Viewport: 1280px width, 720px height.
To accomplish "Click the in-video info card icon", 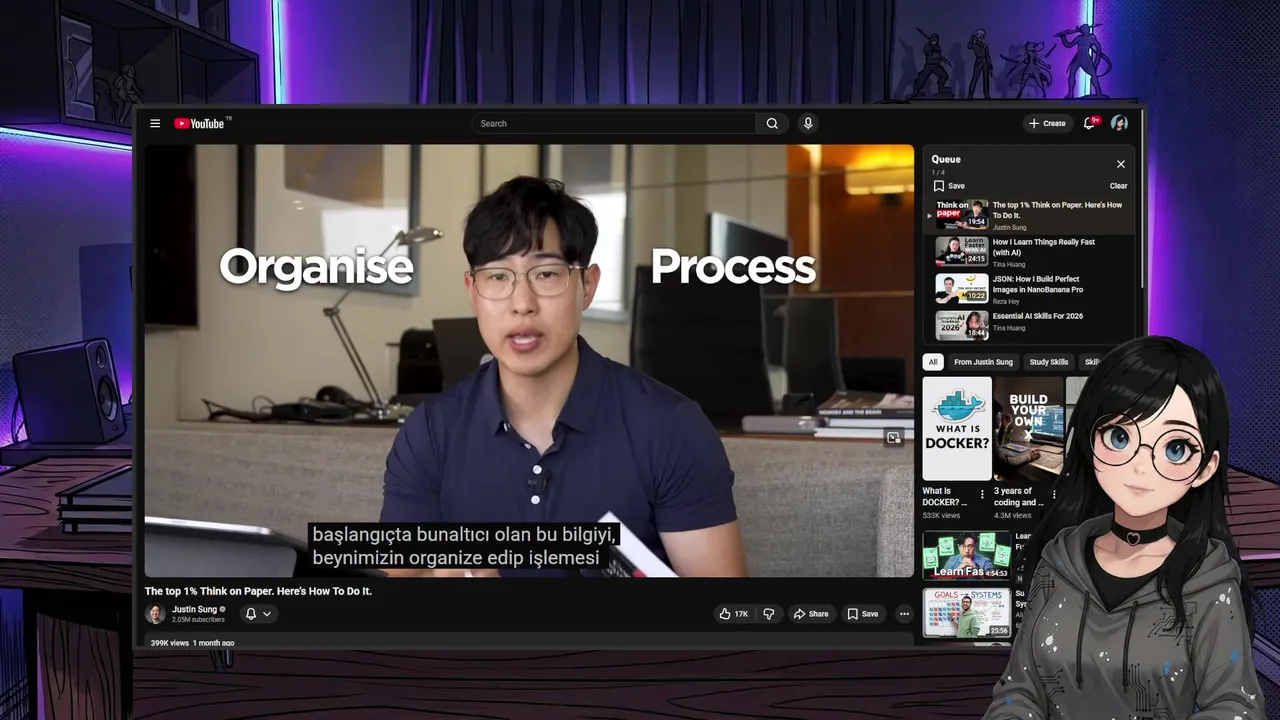I will (x=894, y=437).
